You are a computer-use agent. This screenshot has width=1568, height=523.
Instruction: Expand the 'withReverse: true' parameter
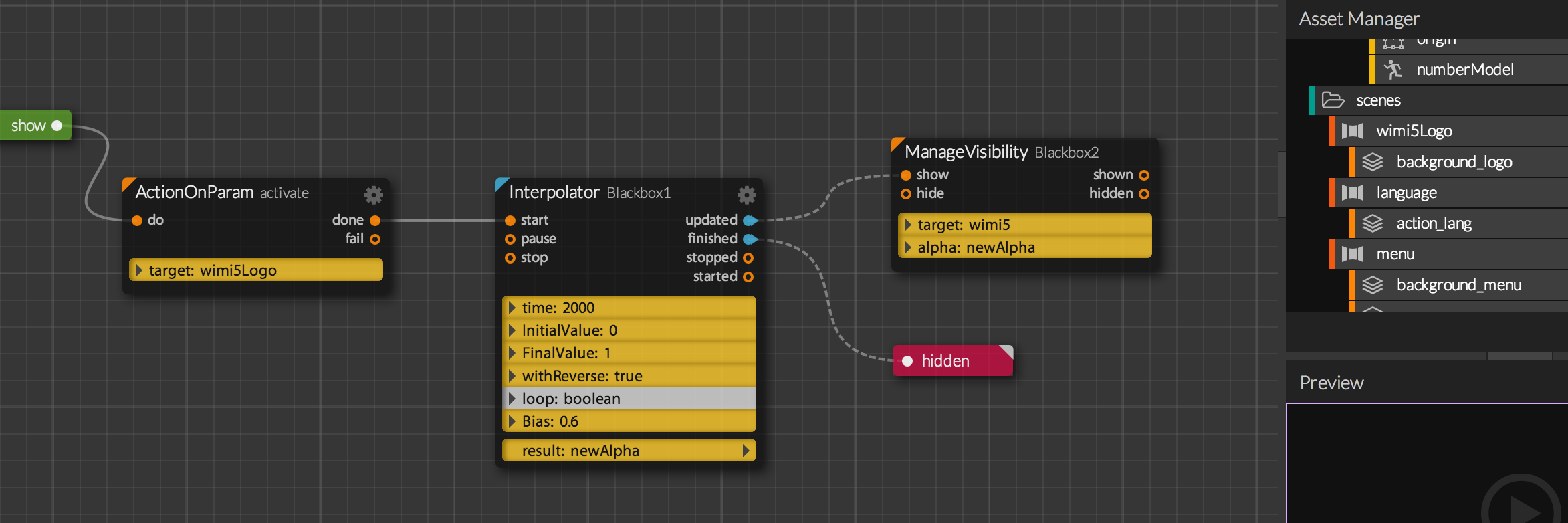point(512,376)
